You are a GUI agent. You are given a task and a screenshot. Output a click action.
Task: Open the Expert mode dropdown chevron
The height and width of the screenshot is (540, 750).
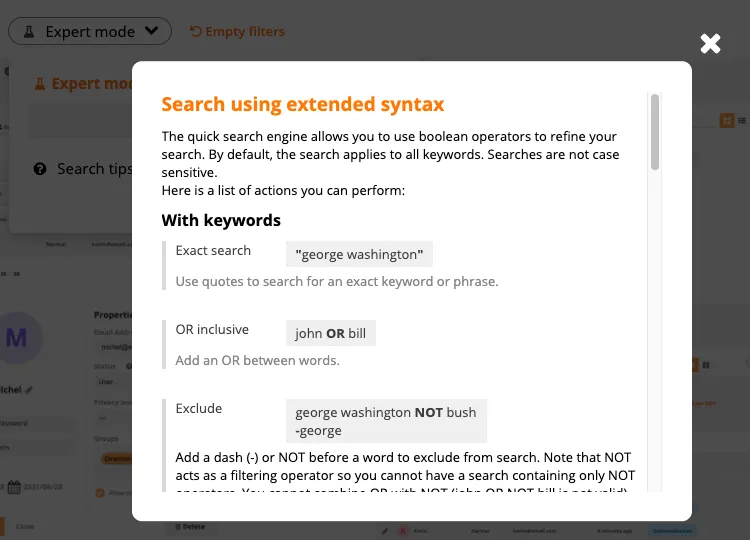pyautogui.click(x=151, y=31)
